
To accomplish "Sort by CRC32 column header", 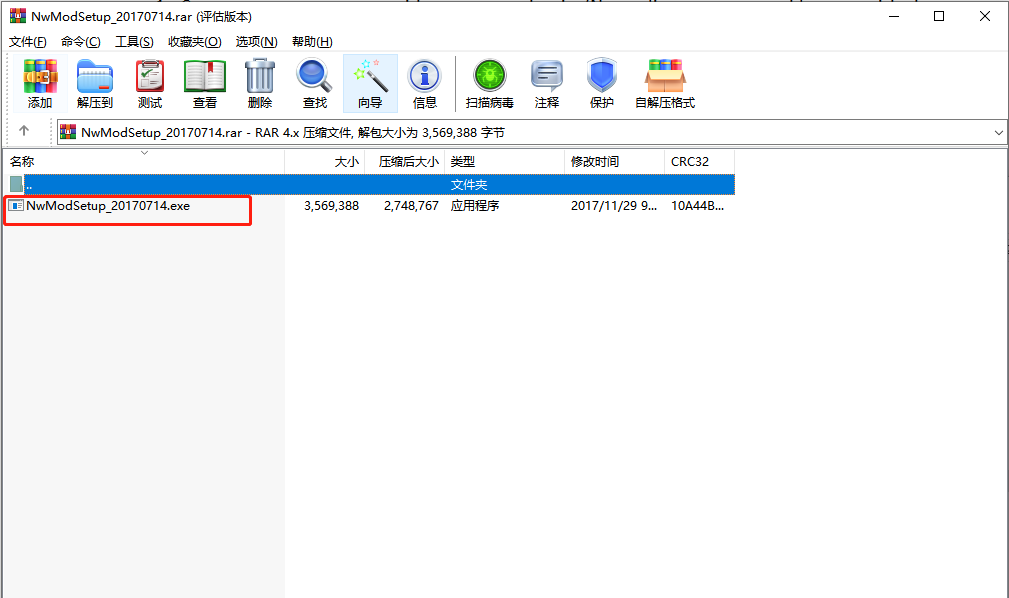I will [699, 162].
